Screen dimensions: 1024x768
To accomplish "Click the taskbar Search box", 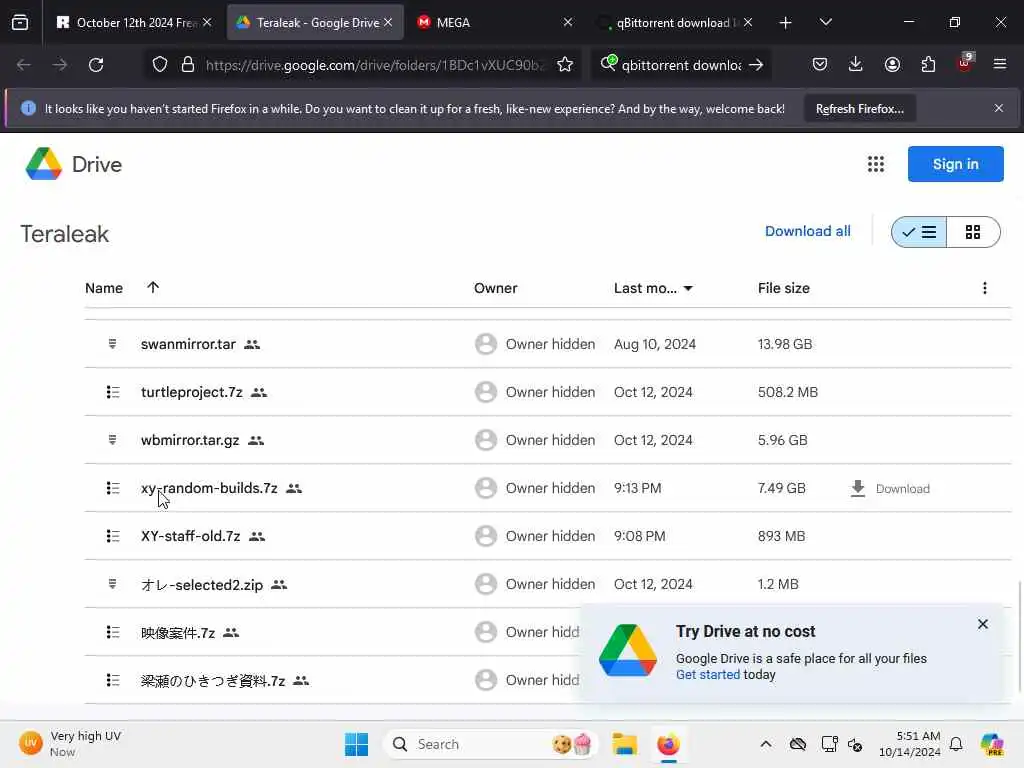I will coord(490,744).
